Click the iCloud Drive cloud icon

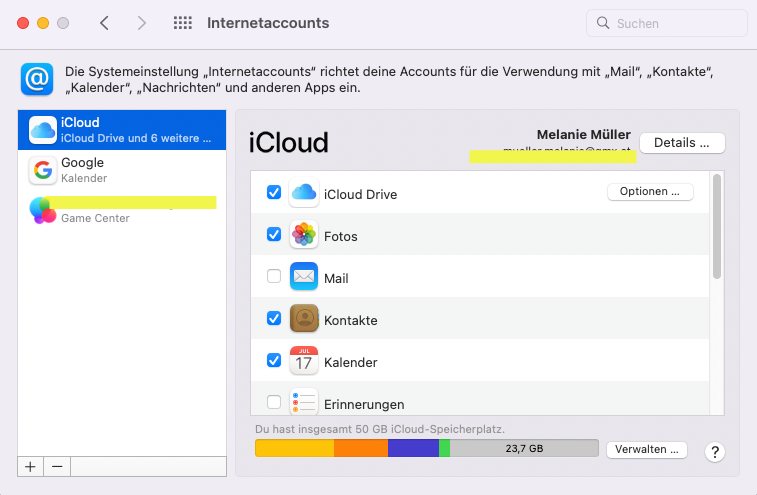coord(304,193)
